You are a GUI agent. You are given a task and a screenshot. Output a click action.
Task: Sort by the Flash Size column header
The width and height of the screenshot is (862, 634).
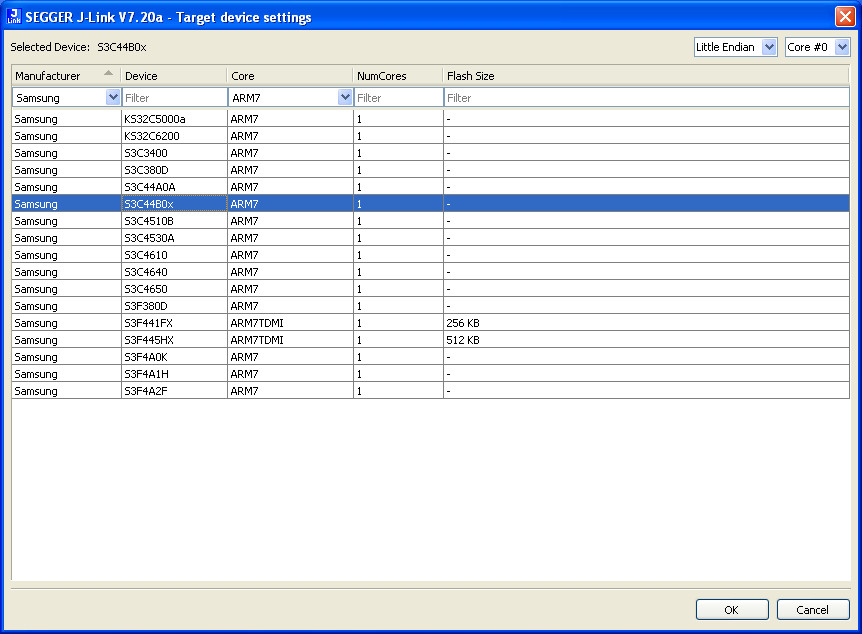646,76
